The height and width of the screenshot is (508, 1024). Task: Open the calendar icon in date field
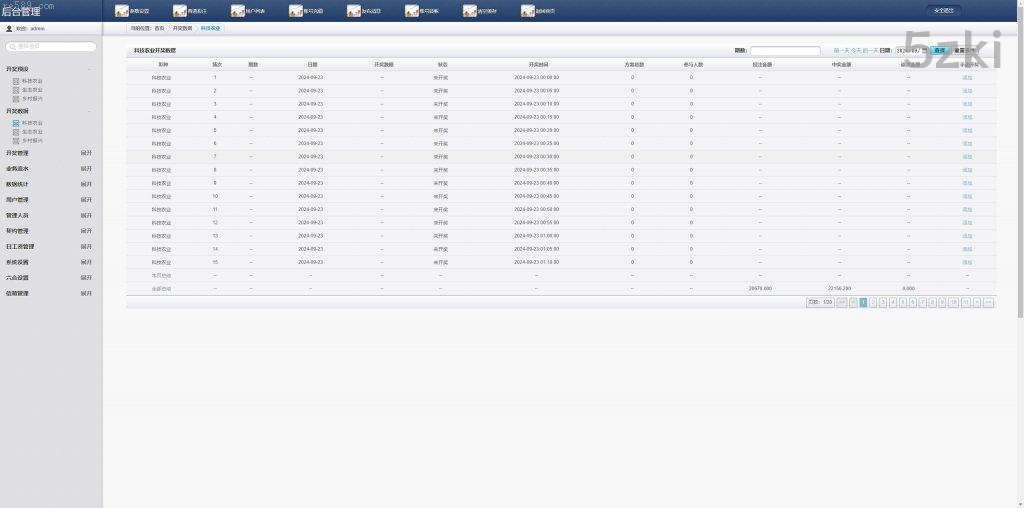coord(923,49)
